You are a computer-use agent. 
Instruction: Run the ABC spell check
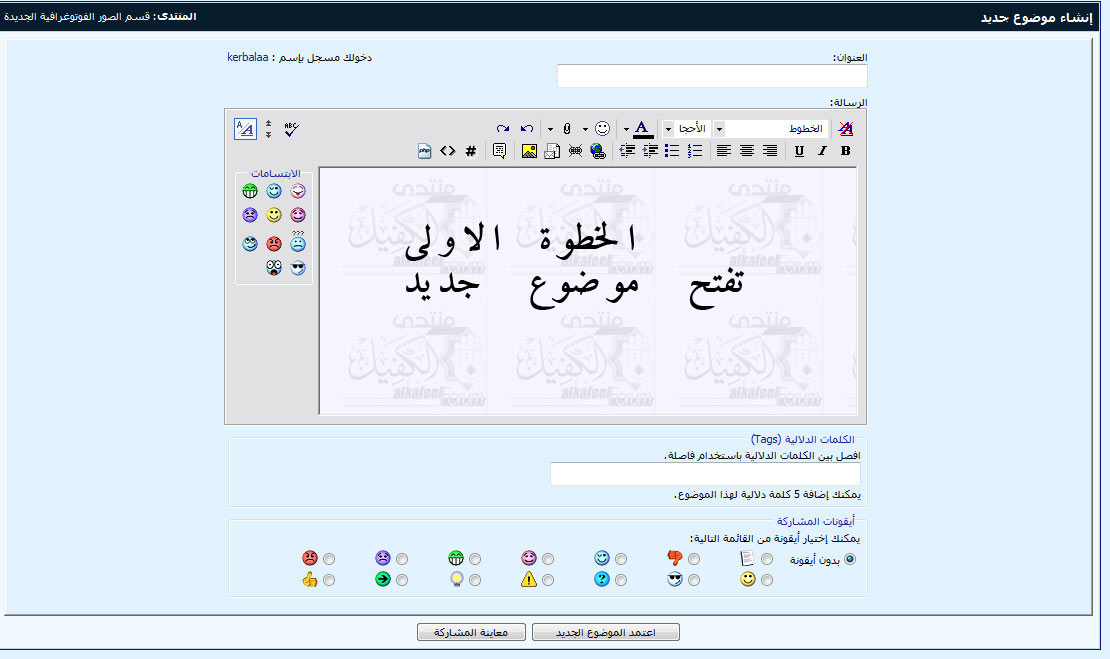pyautogui.click(x=291, y=129)
